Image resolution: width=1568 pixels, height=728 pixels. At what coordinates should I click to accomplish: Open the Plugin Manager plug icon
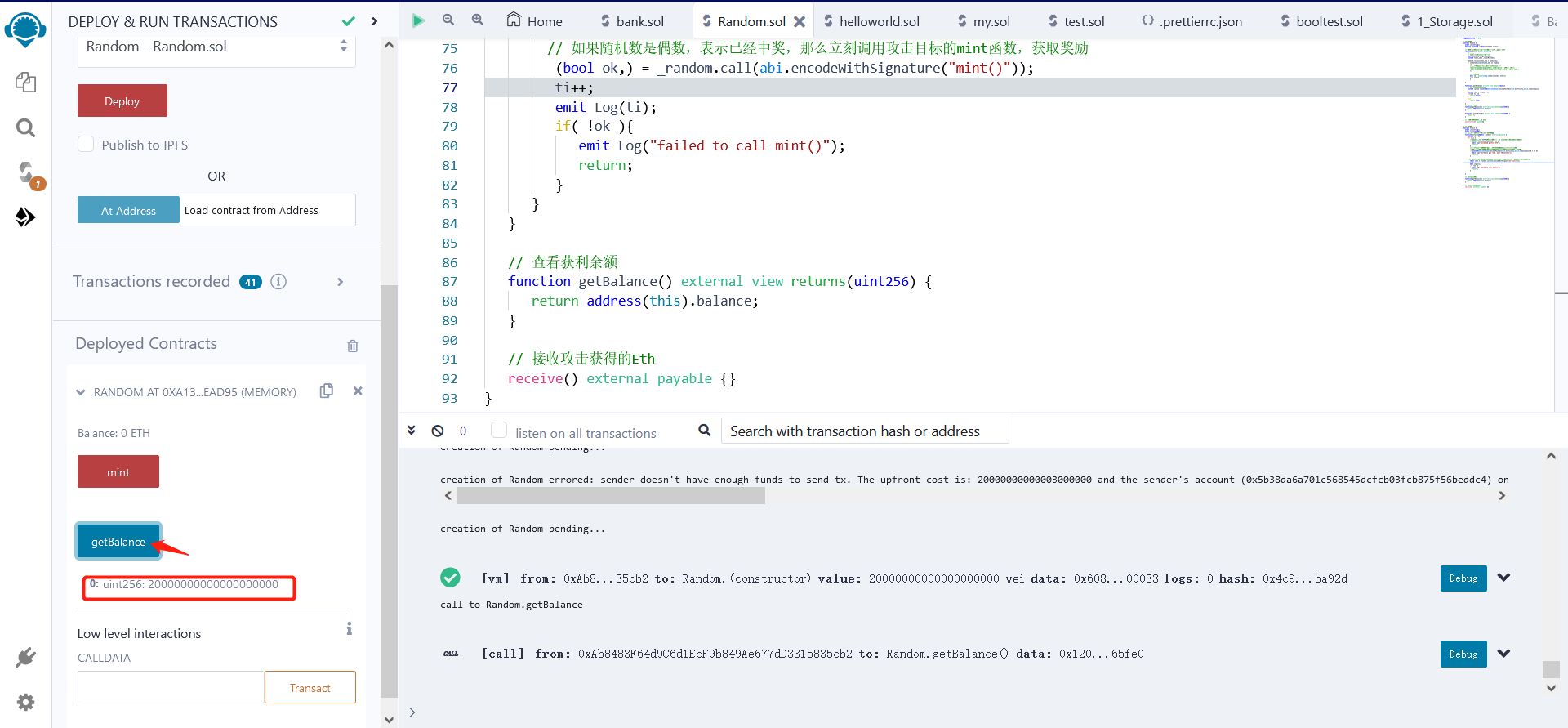[x=25, y=657]
